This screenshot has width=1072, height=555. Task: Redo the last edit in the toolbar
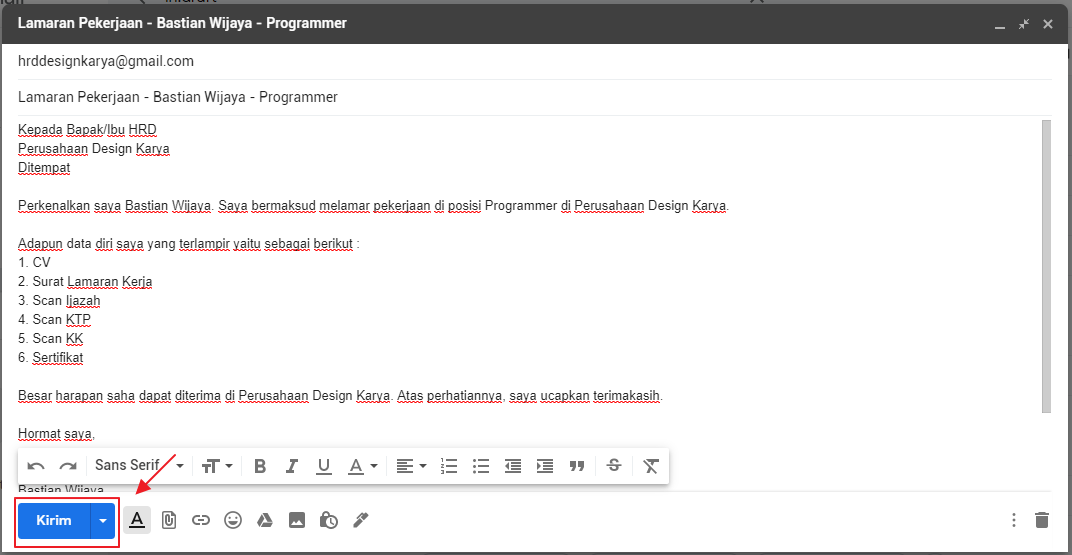(x=68, y=466)
